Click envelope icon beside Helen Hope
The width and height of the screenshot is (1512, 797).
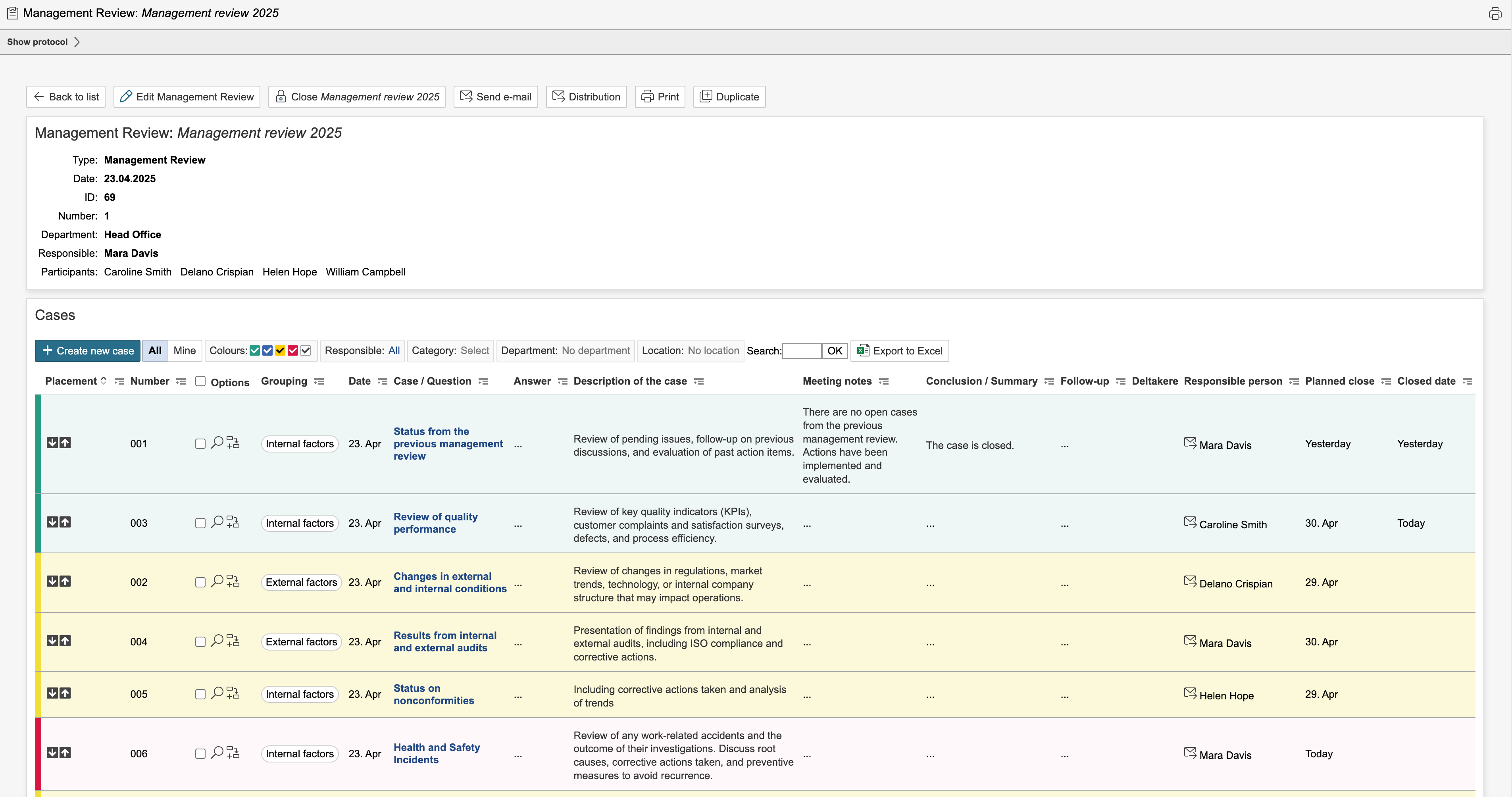[1190, 693]
